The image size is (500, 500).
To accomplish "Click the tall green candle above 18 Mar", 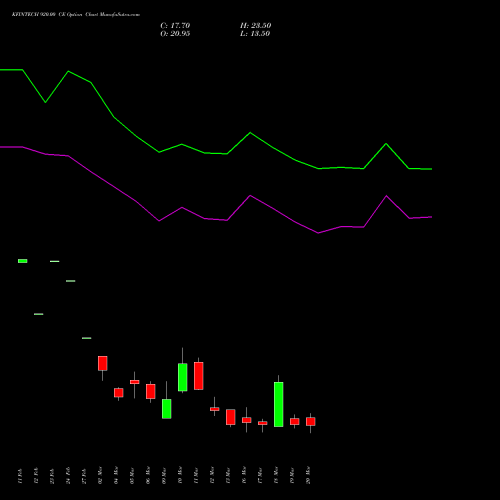I will click(279, 404).
